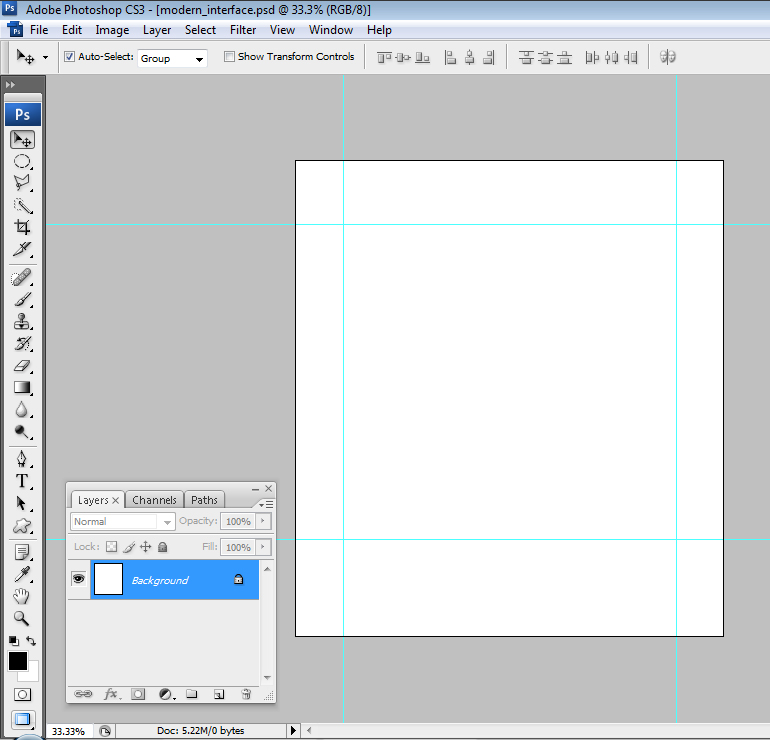The width and height of the screenshot is (770, 740).
Task: Open the Image menu
Action: coord(112,30)
